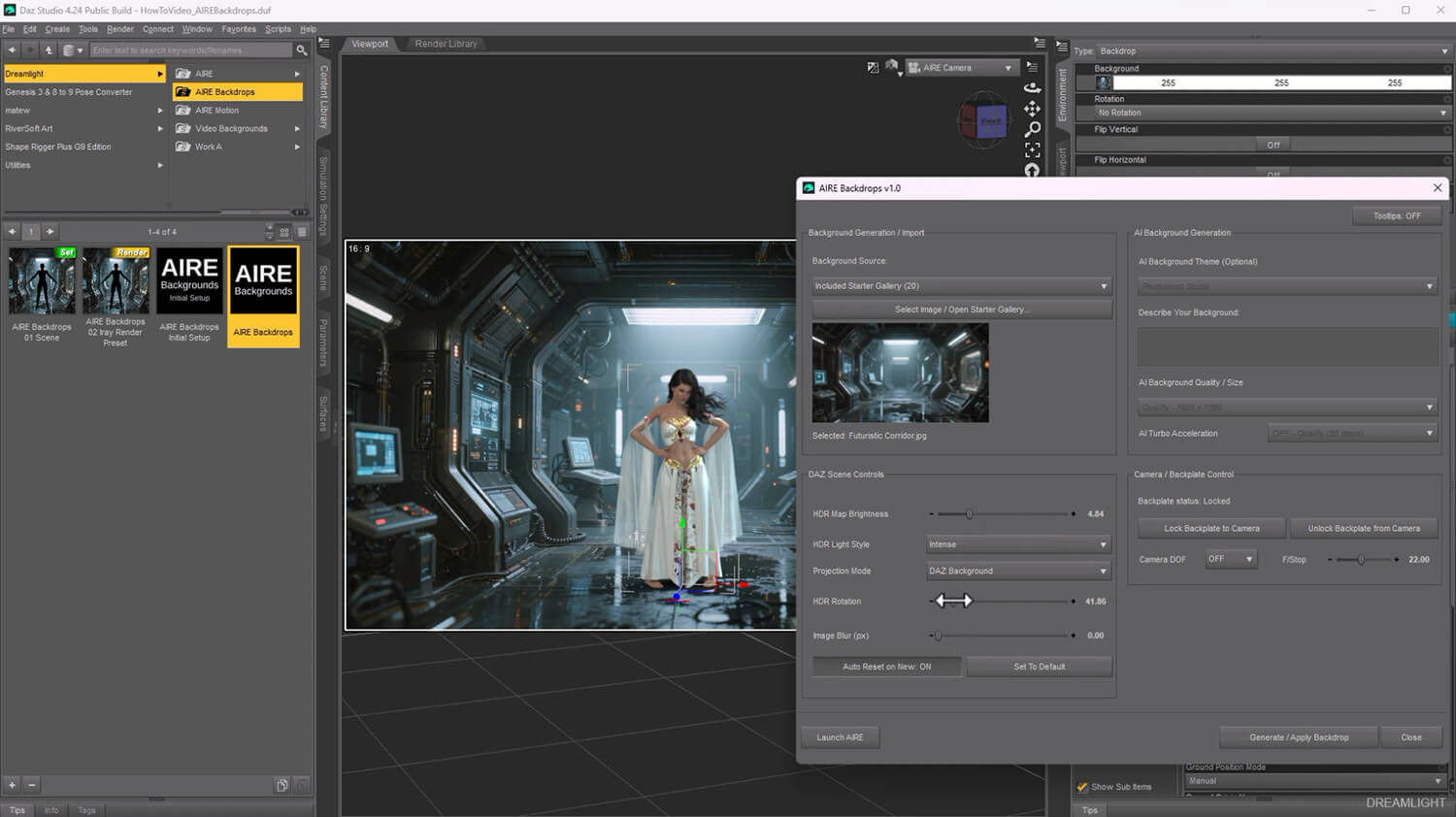
Task: Click the Image Blur slider
Action: [1002, 636]
